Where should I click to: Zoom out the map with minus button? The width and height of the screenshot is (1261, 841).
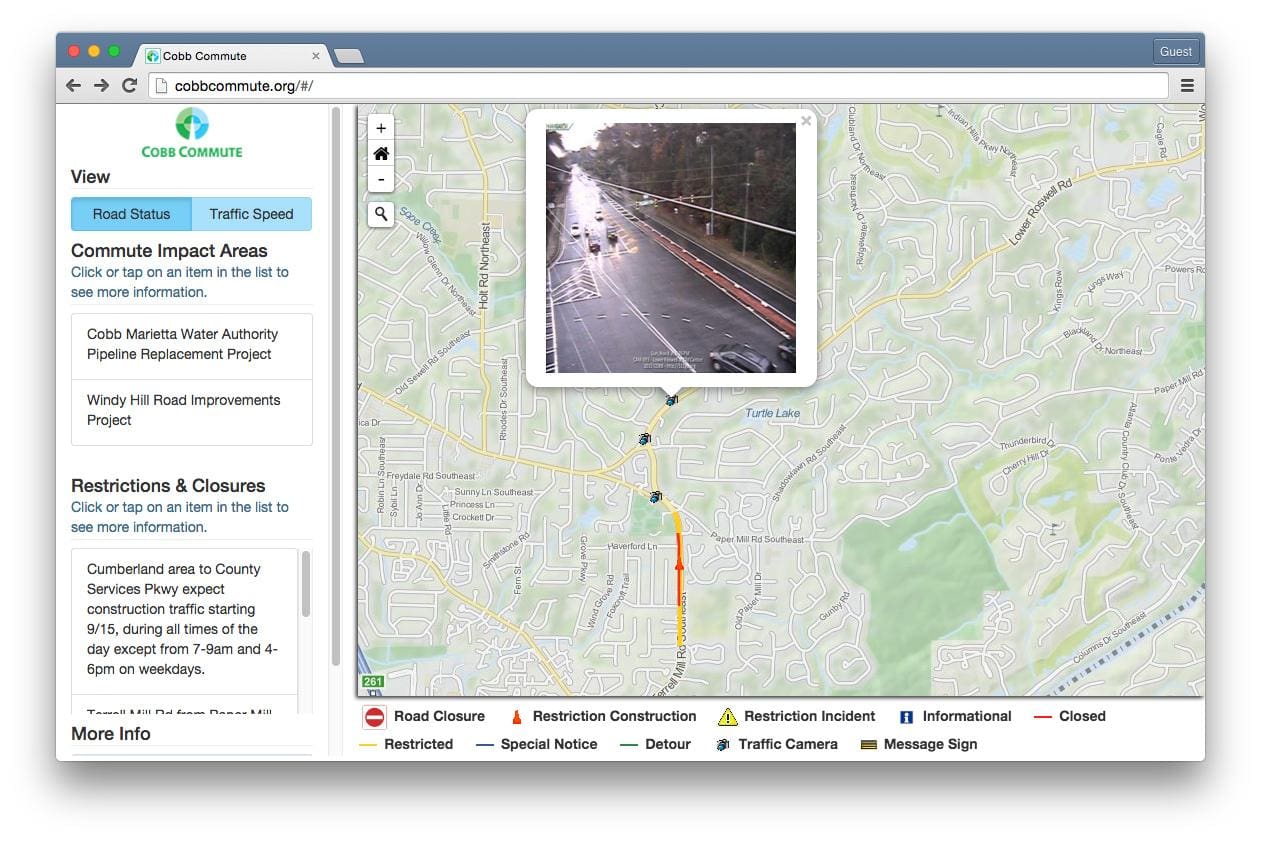tap(380, 180)
